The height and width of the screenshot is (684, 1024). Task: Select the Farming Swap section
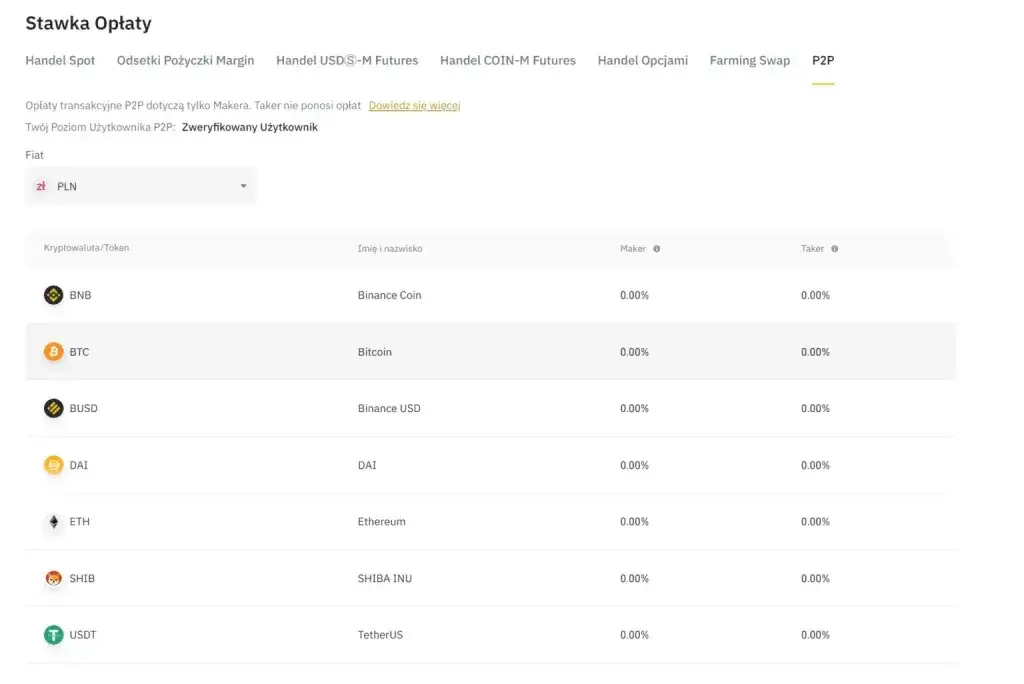tap(749, 60)
